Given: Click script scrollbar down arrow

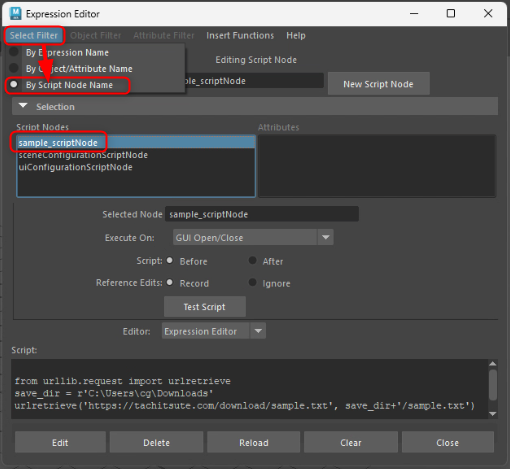Looking at the screenshot, I should 493,414.
